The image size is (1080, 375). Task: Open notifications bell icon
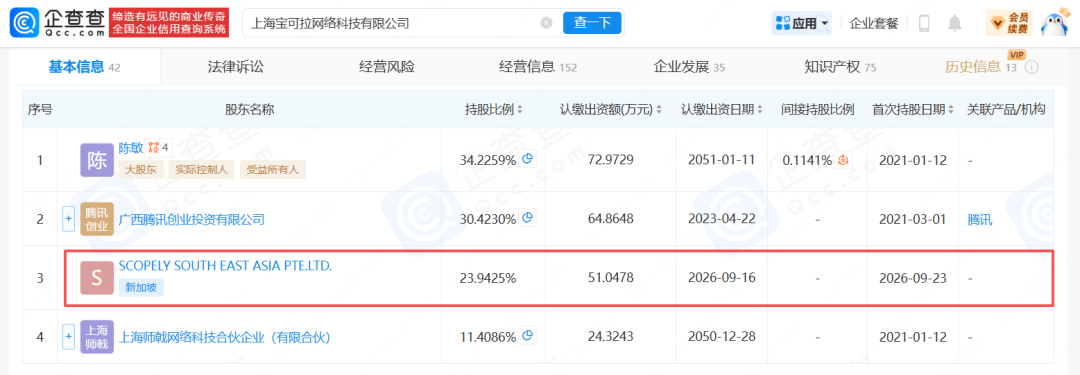coord(954,23)
